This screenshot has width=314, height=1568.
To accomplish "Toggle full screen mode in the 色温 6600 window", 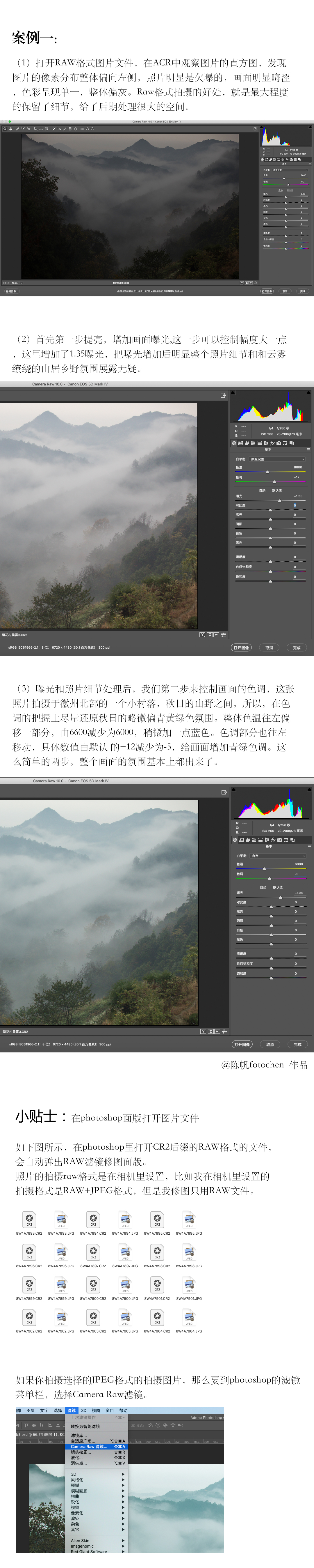I will [223, 395].
